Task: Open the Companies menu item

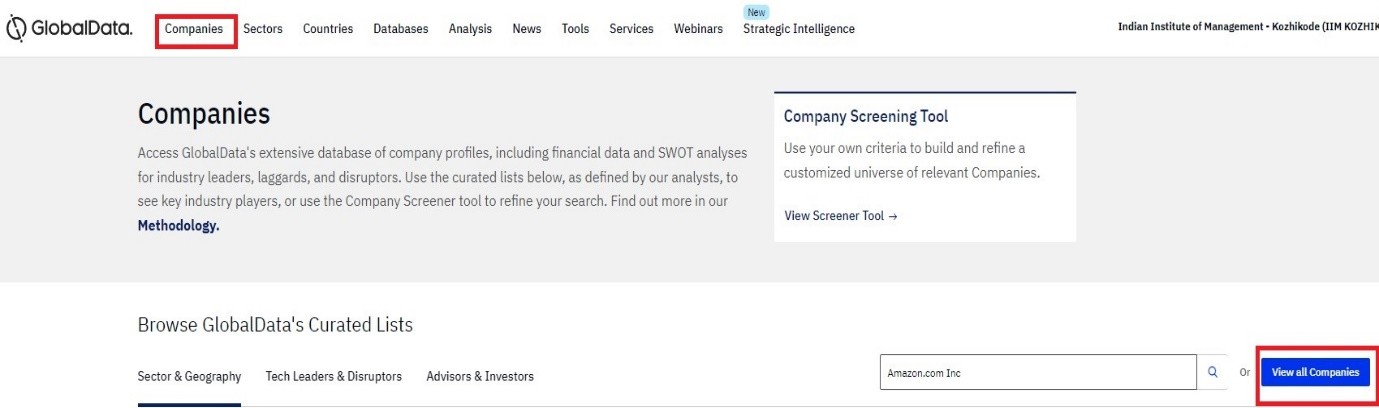Action: click(x=194, y=29)
